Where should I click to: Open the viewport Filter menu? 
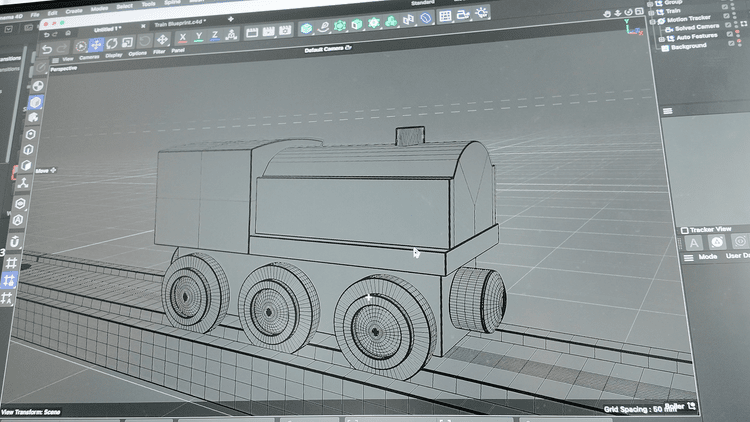(x=159, y=52)
